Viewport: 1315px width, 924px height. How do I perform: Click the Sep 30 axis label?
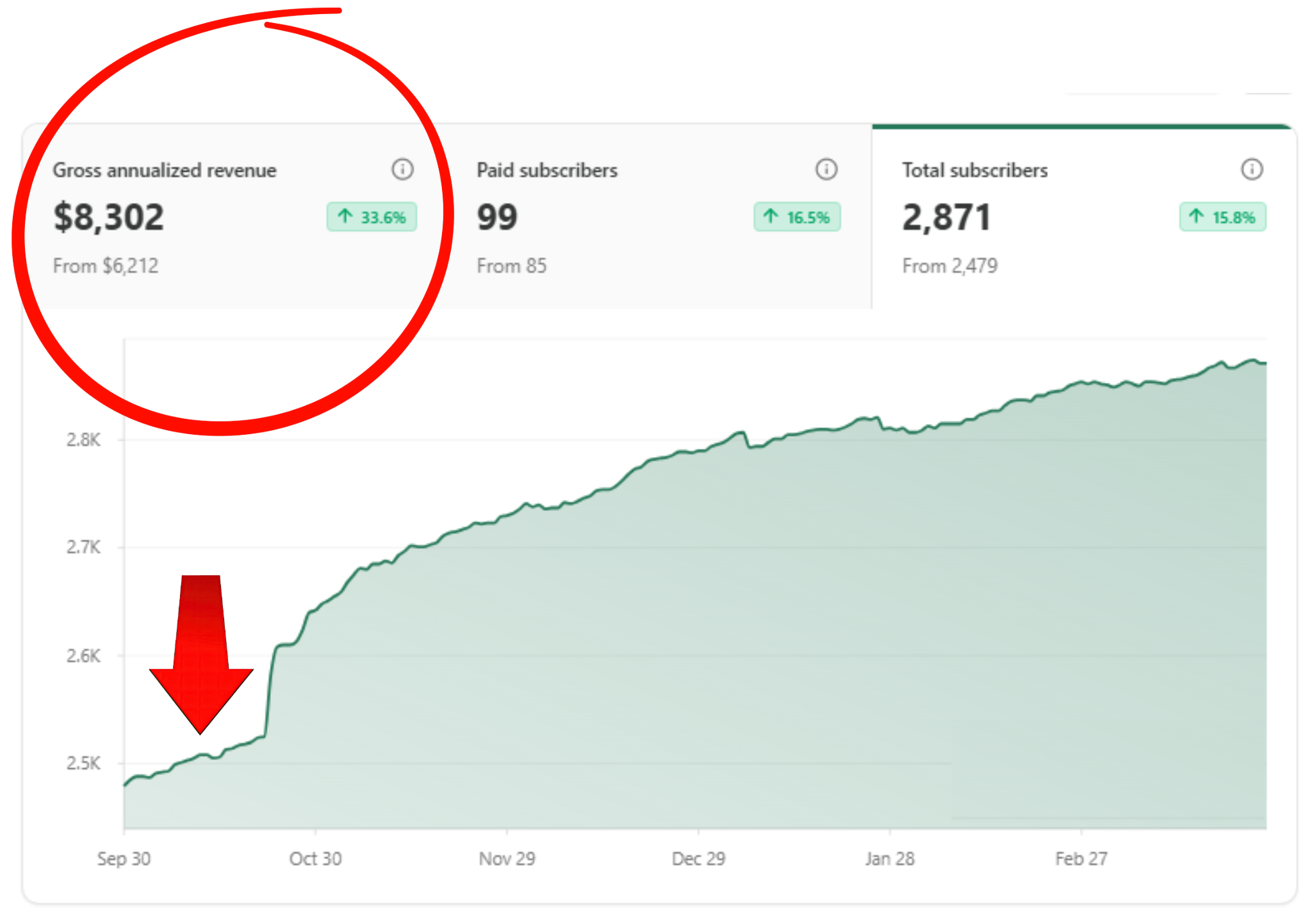[124, 859]
